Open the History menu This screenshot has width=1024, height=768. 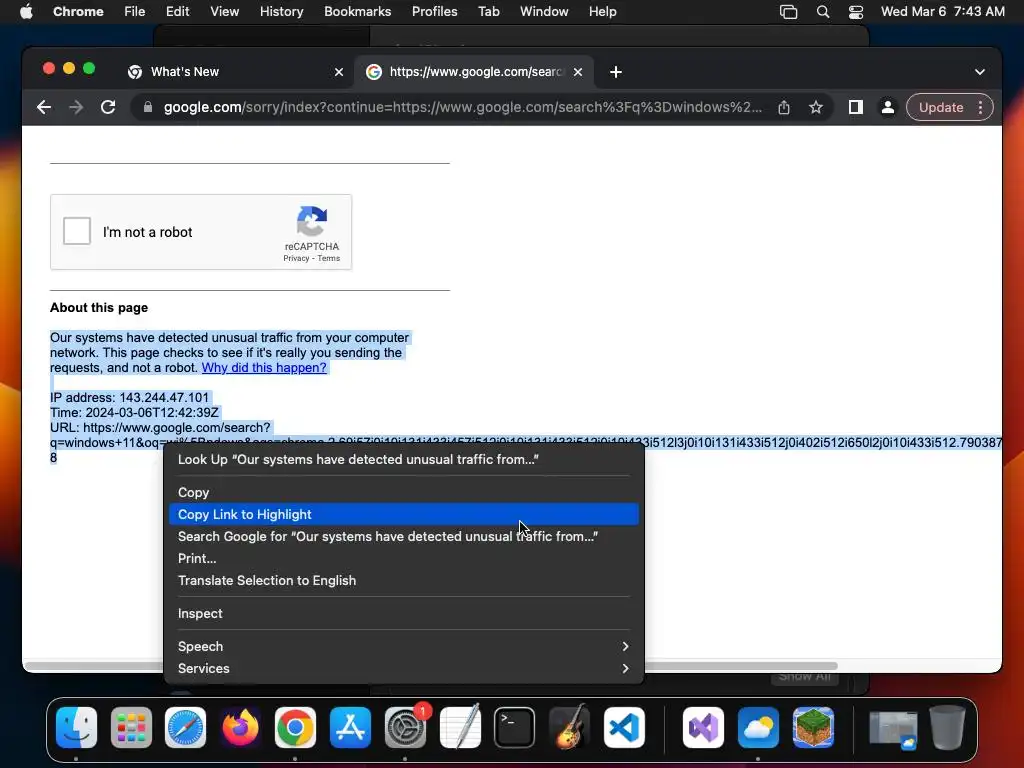tap(281, 11)
